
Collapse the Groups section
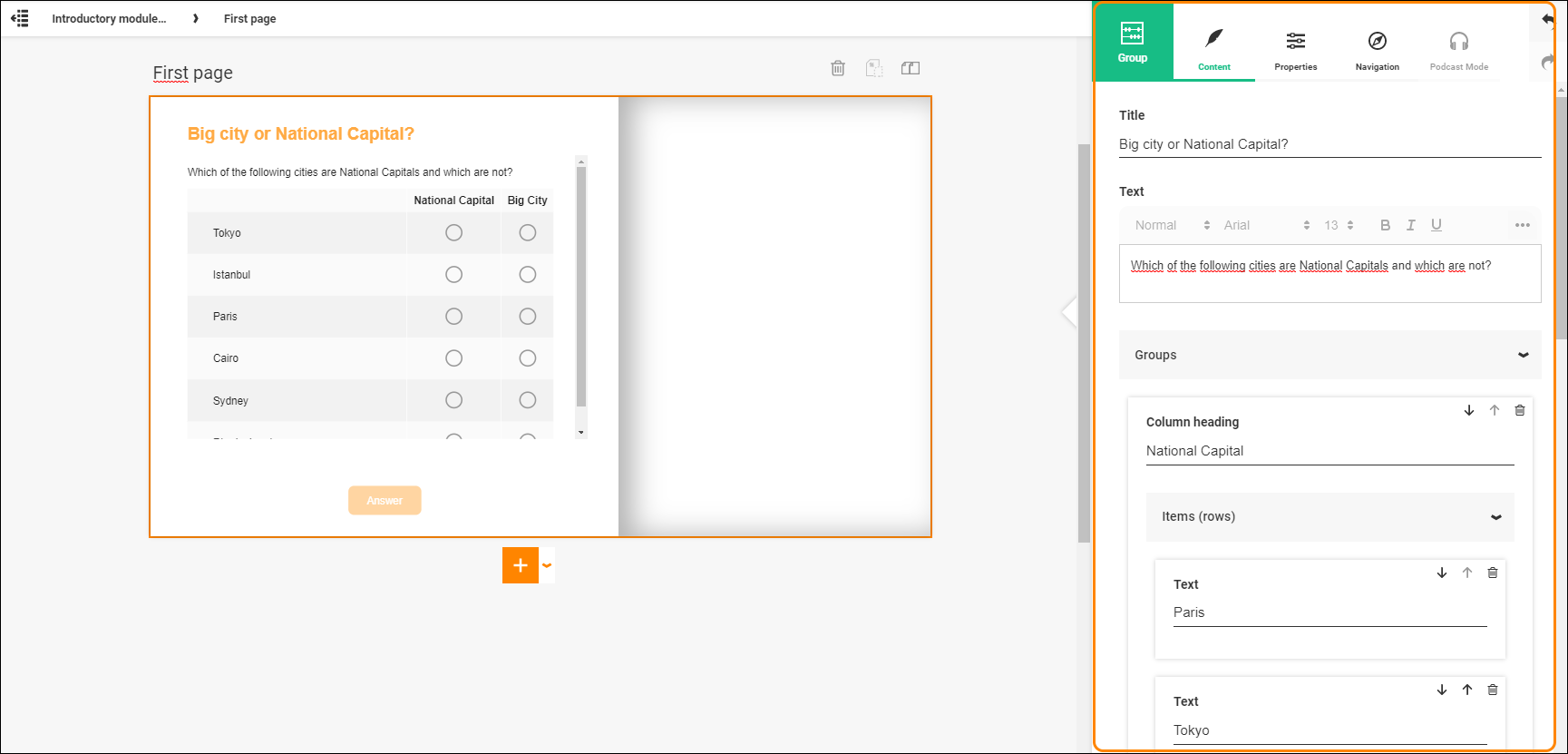coord(1524,355)
